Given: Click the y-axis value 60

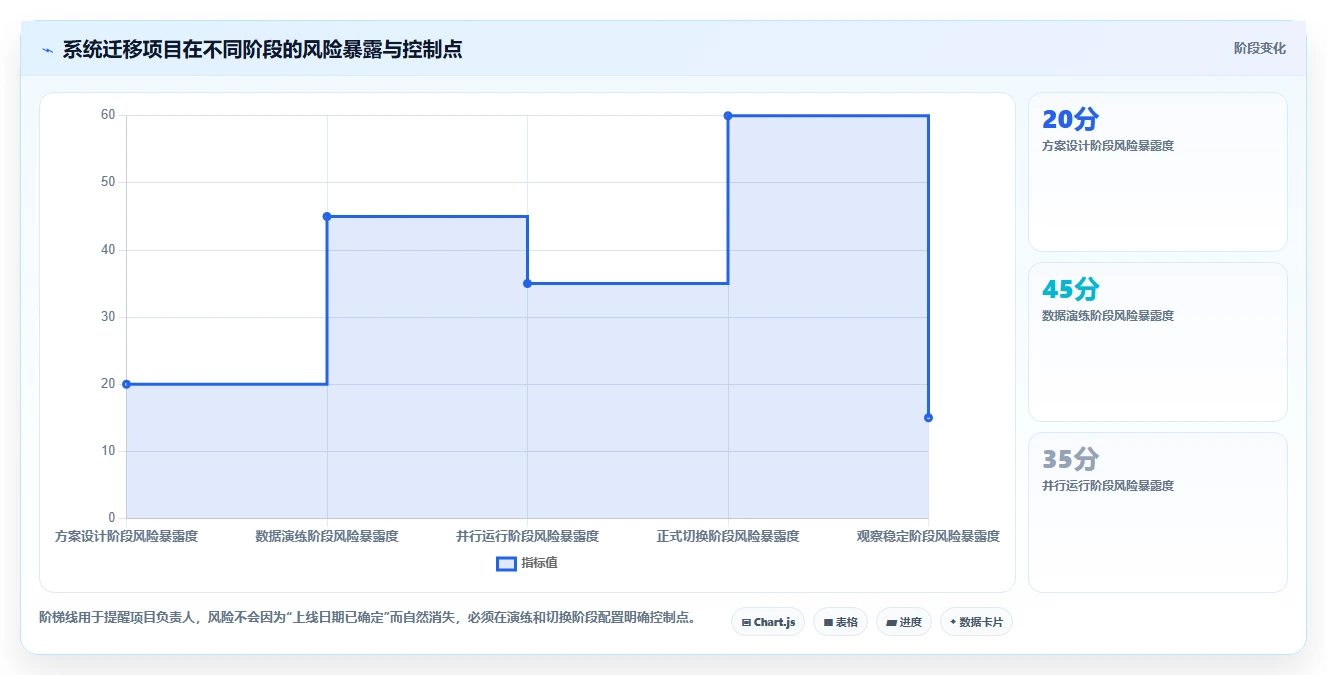Looking at the screenshot, I should [x=108, y=115].
